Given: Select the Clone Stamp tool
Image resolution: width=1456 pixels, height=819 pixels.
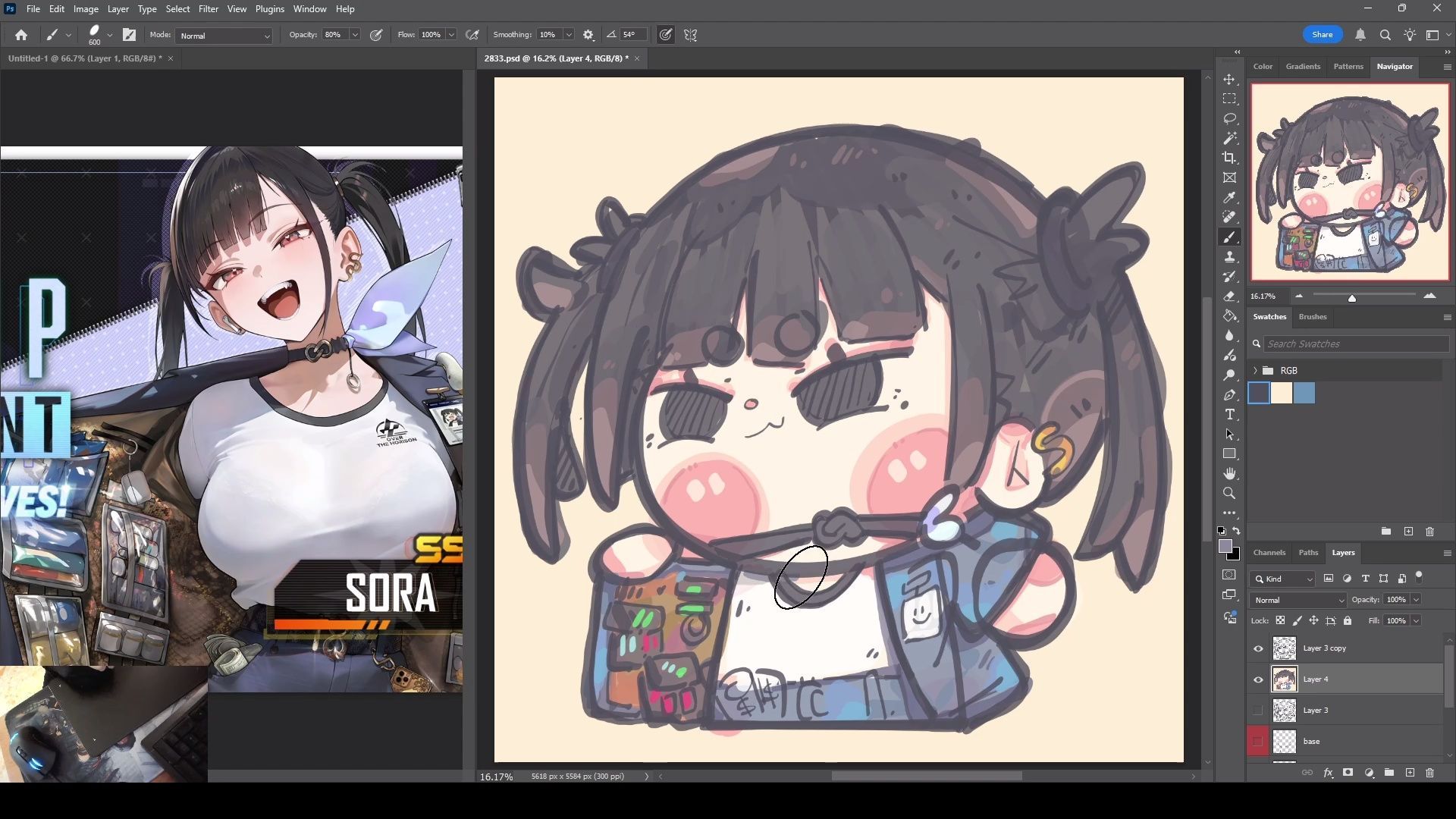Looking at the screenshot, I should [1229, 257].
